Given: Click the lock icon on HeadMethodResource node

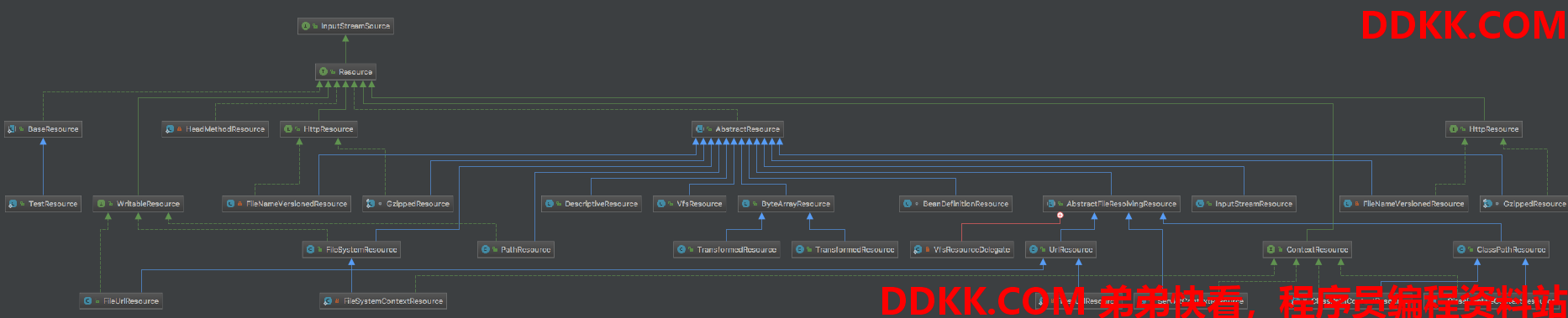Looking at the screenshot, I should pos(180,129).
